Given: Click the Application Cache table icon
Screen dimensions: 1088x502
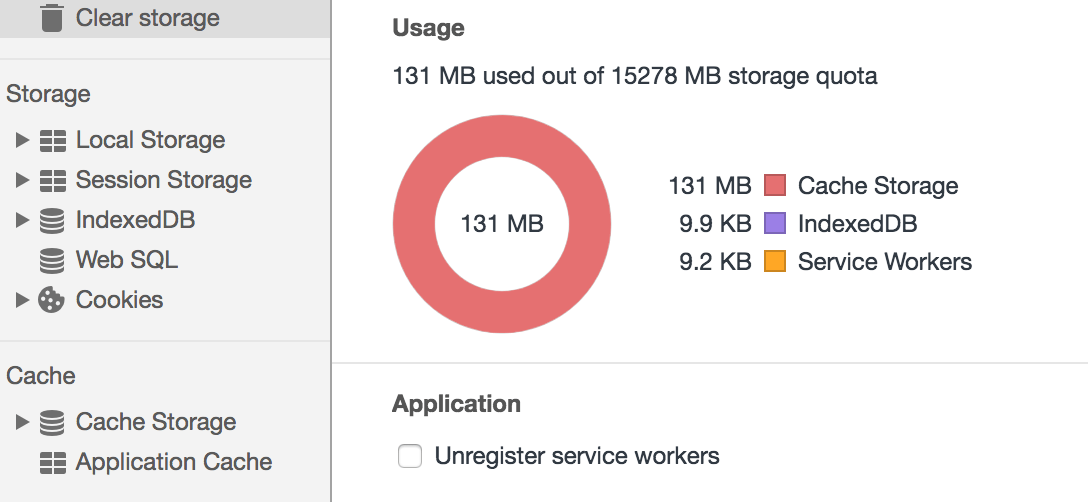Looking at the screenshot, I should point(52,463).
